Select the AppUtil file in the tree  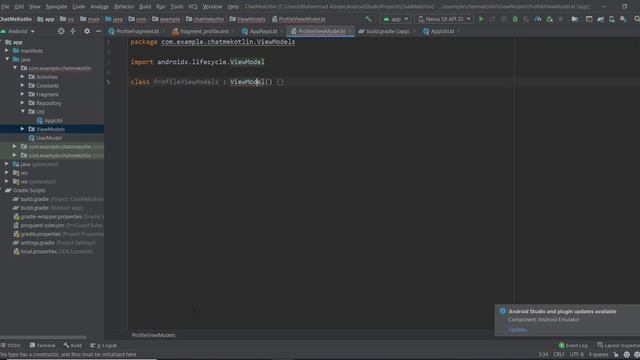[49, 120]
